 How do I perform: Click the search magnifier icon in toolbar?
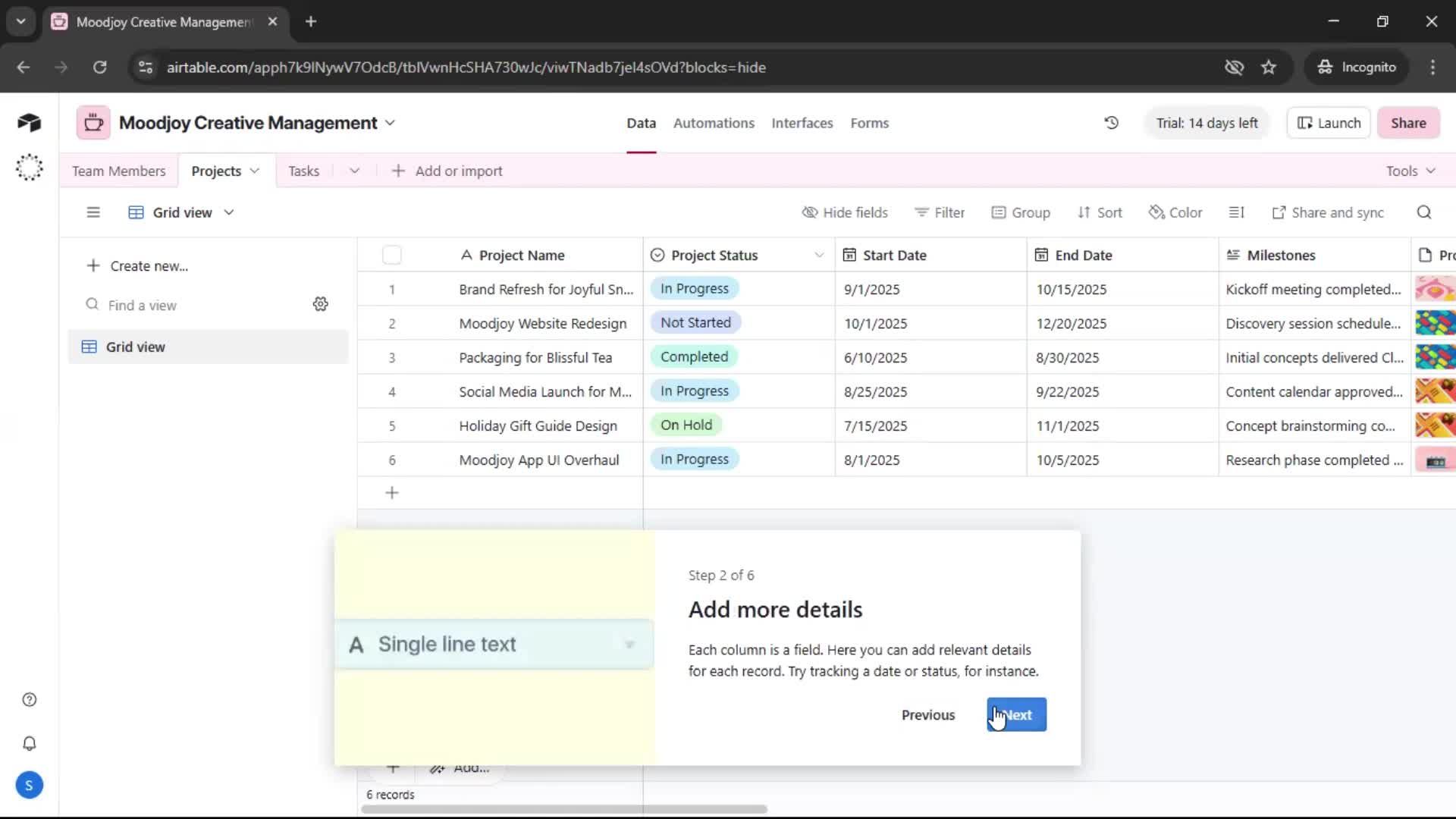tap(1424, 212)
